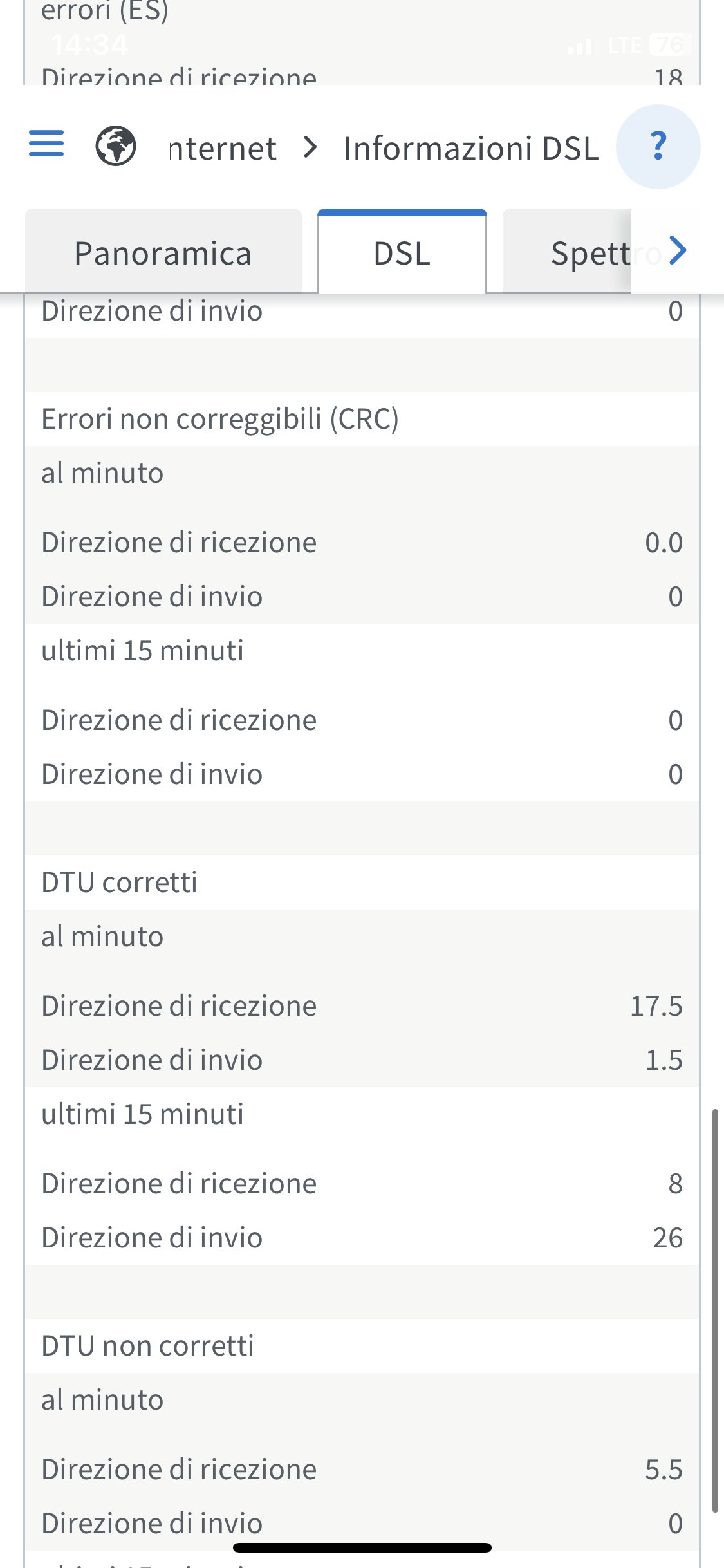724x1568 pixels.
Task: Switch to the Panoramica tab
Action: coord(163,253)
